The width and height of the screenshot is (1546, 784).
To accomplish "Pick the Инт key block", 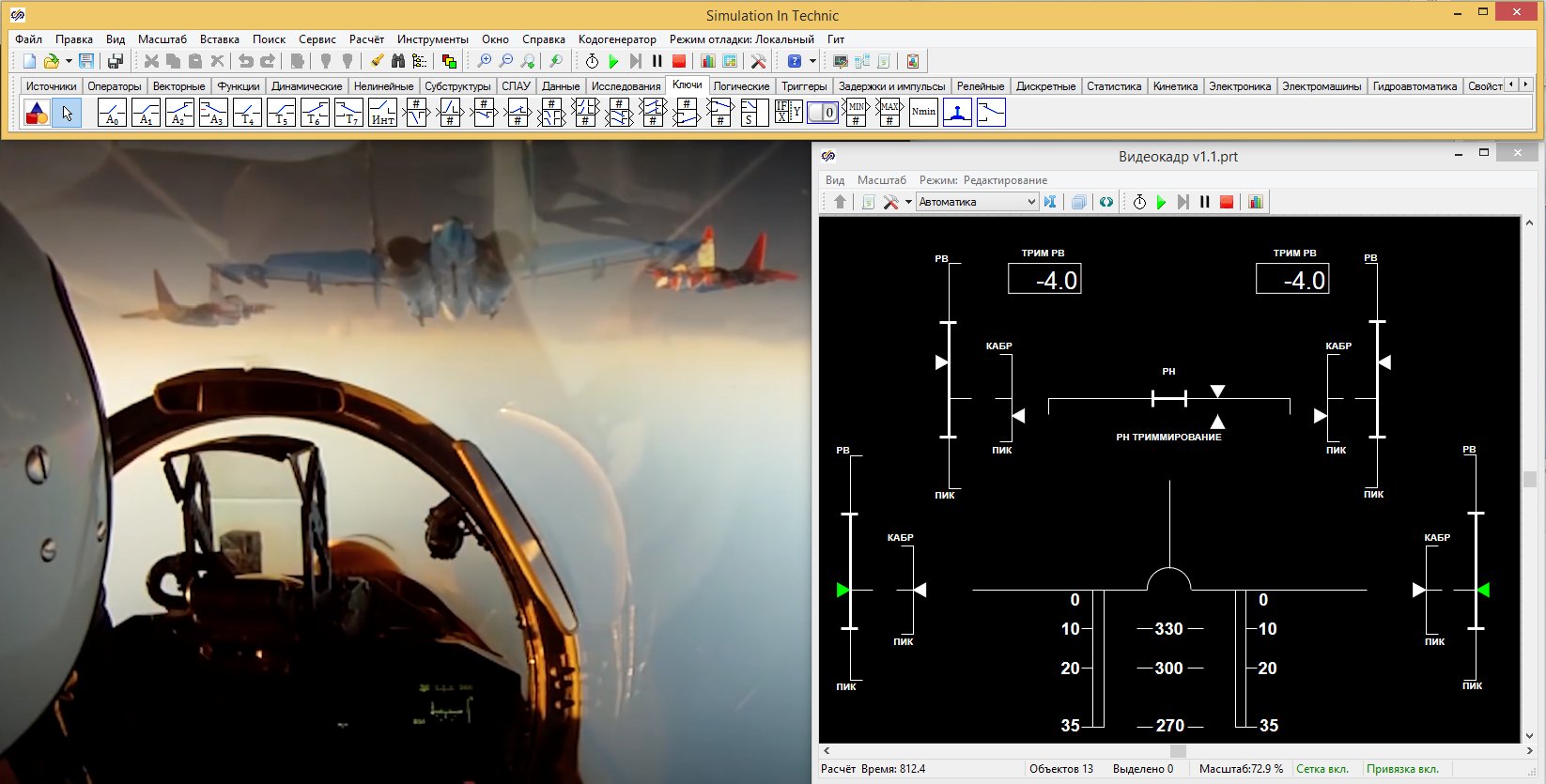I will 382,113.
